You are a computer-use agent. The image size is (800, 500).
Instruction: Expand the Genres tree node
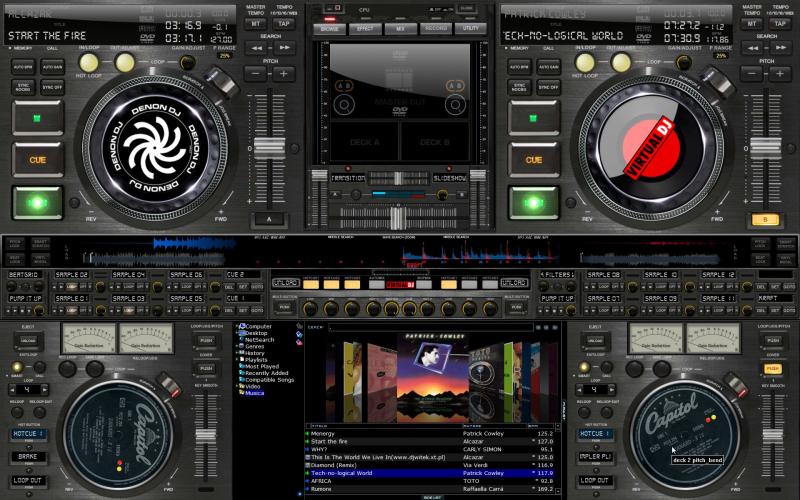[237, 346]
